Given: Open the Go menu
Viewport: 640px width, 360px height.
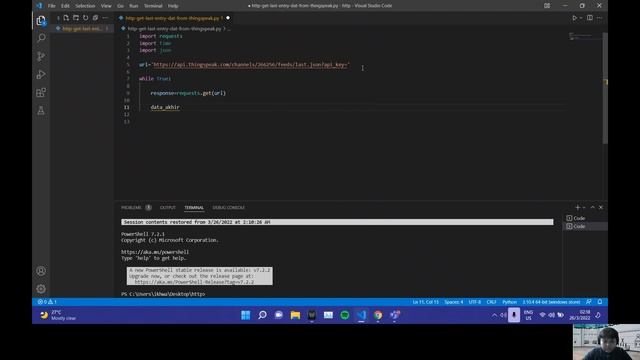Looking at the screenshot, I should [x=120, y=6].
